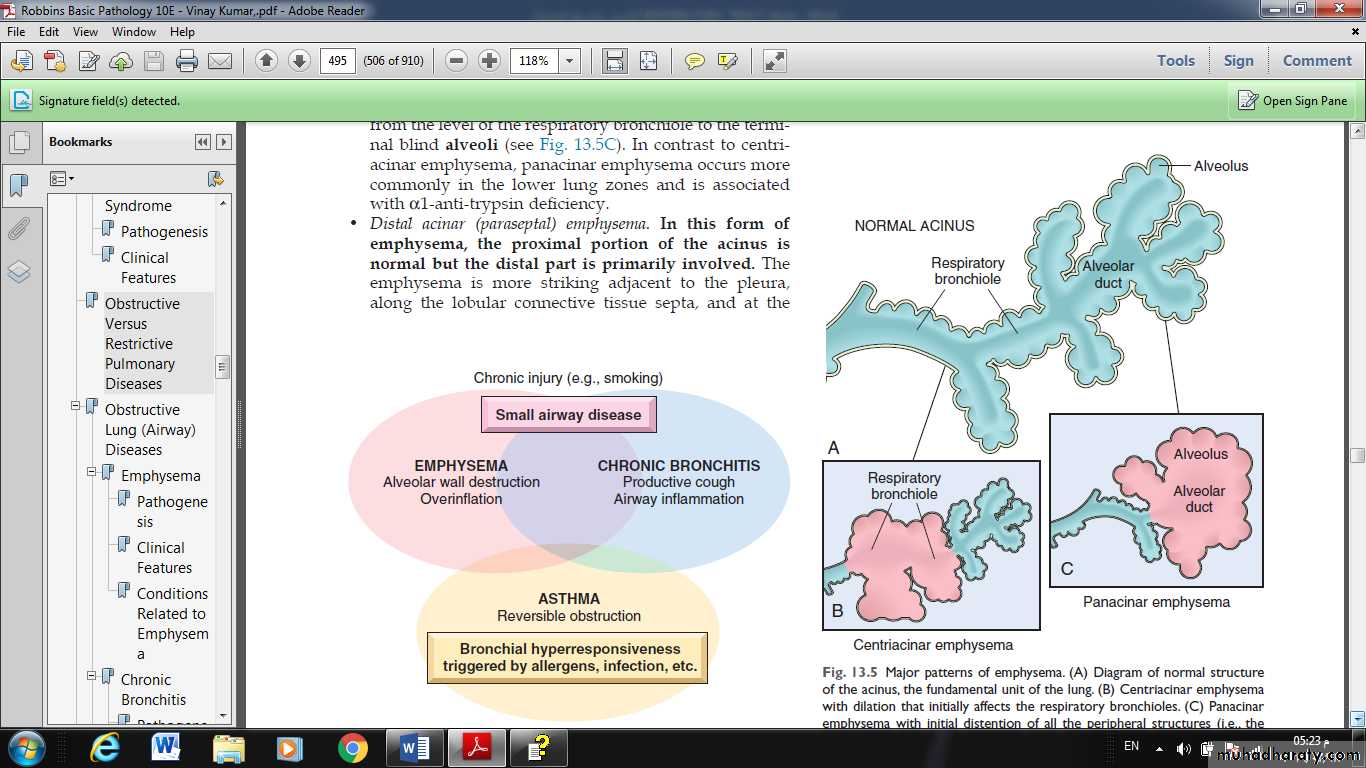1366x768 pixels.
Task: Collapse Obstructive Lung (Airway) Diseases node
Action: 76,405
